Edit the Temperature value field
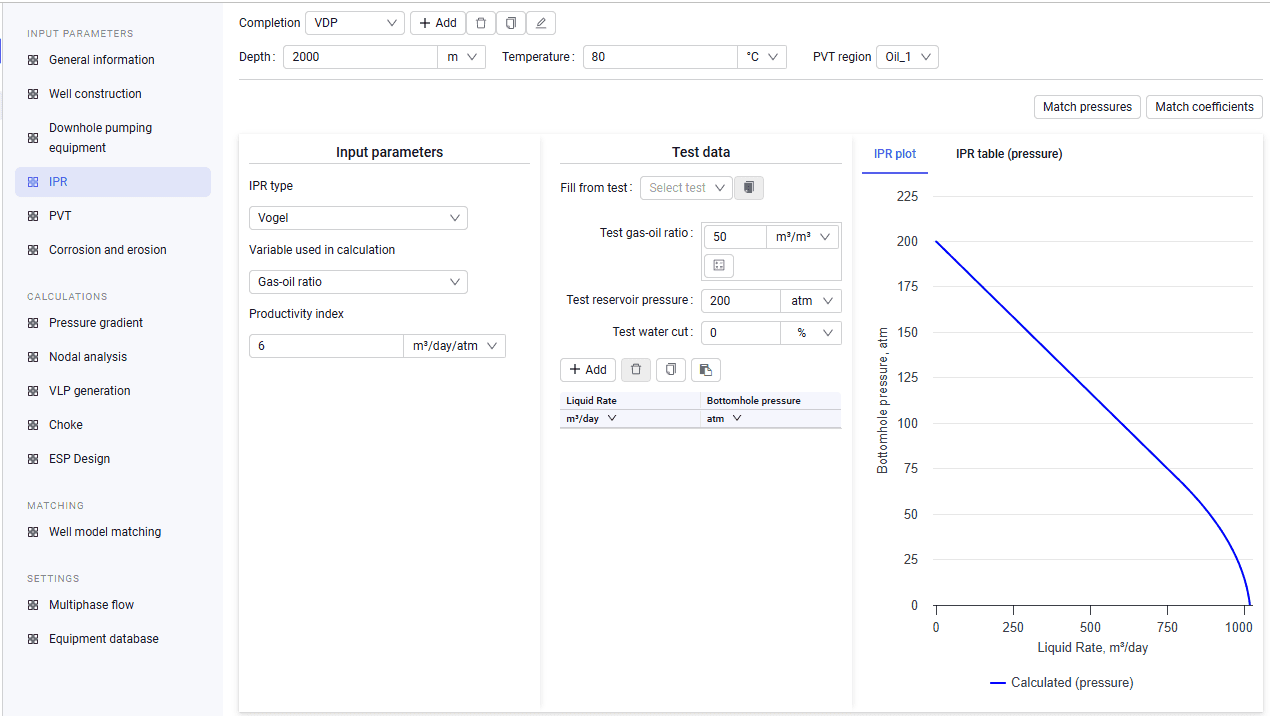 (x=661, y=57)
